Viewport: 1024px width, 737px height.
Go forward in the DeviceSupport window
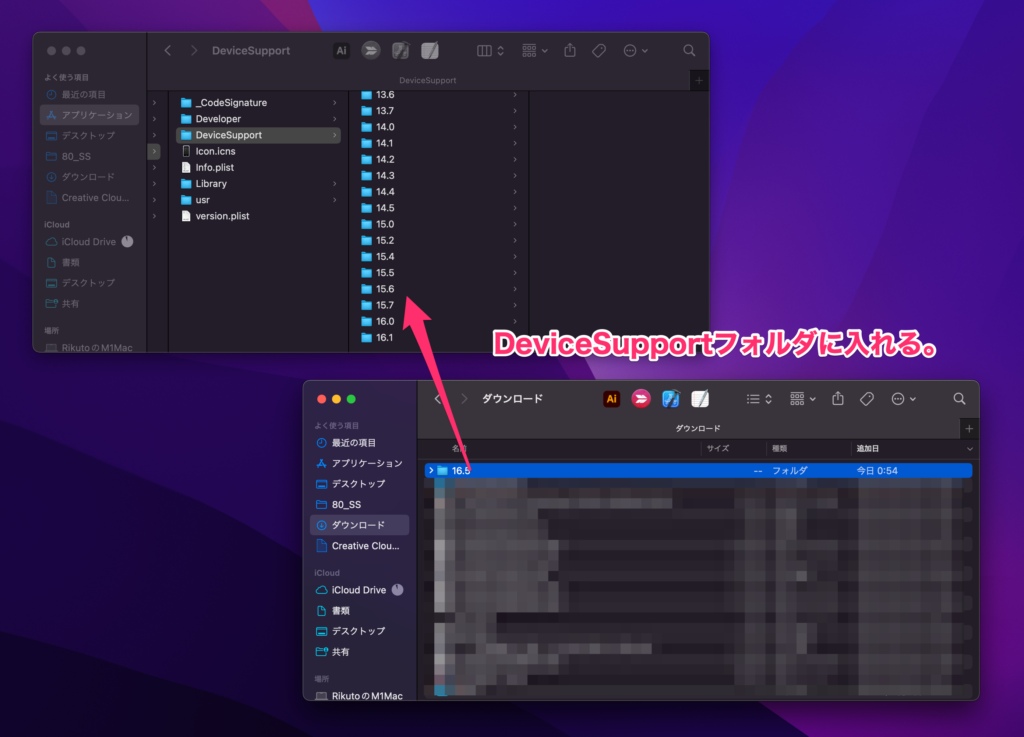click(193, 50)
